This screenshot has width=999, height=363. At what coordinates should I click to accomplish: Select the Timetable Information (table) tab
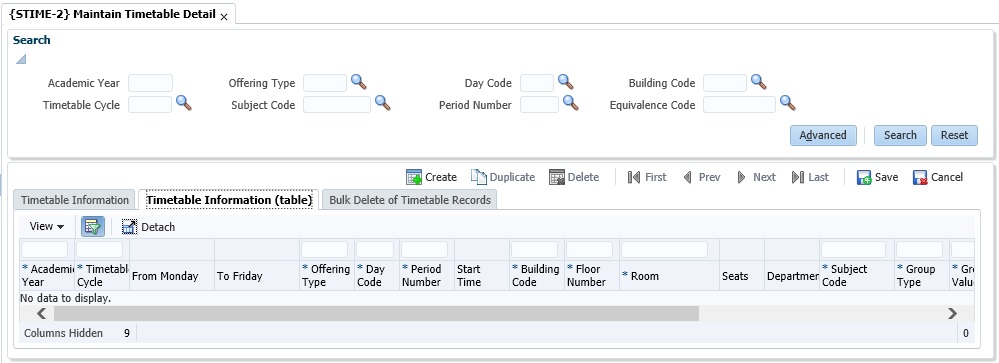click(229, 200)
